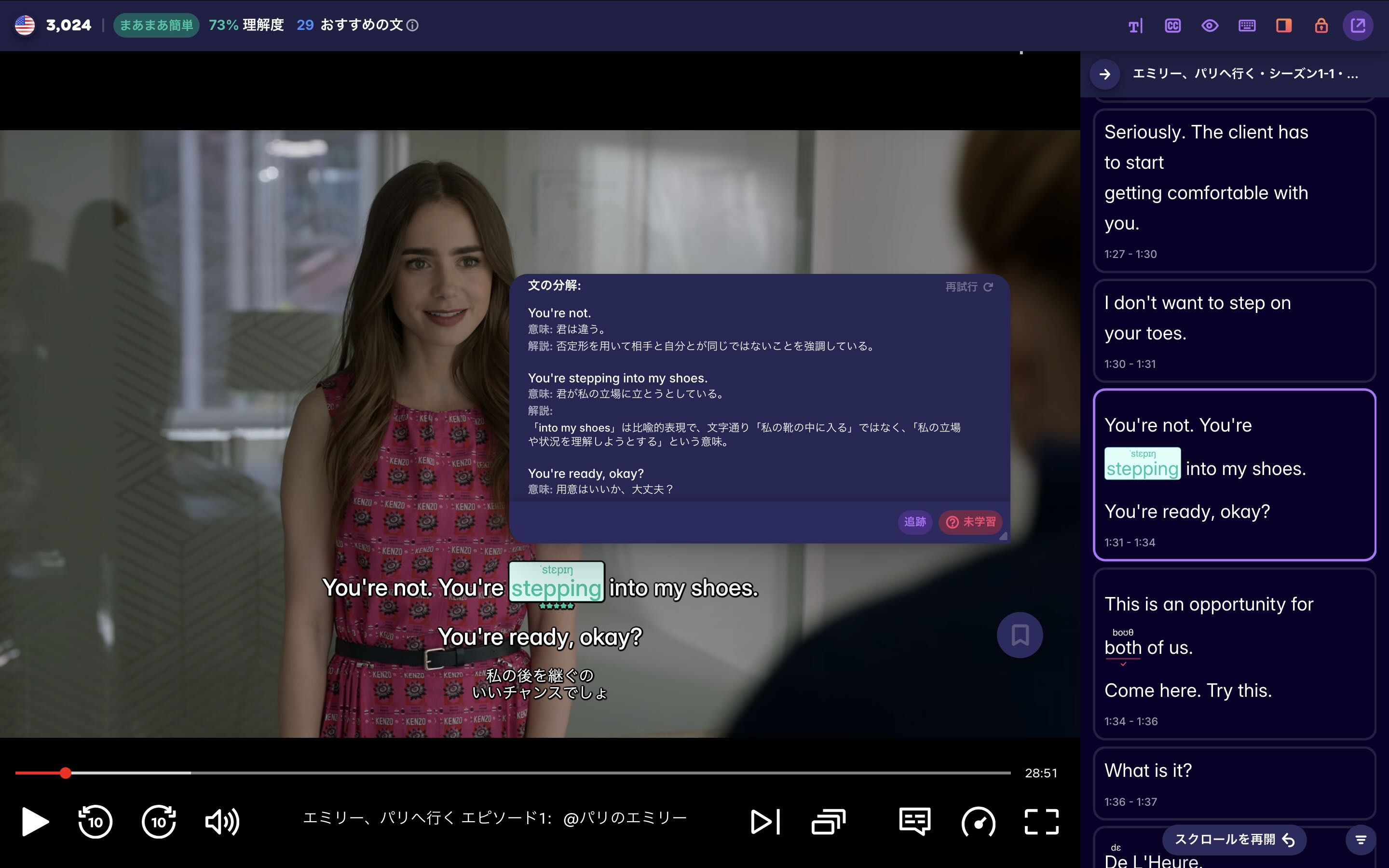Click the text size adjustment icon

tap(1136, 25)
